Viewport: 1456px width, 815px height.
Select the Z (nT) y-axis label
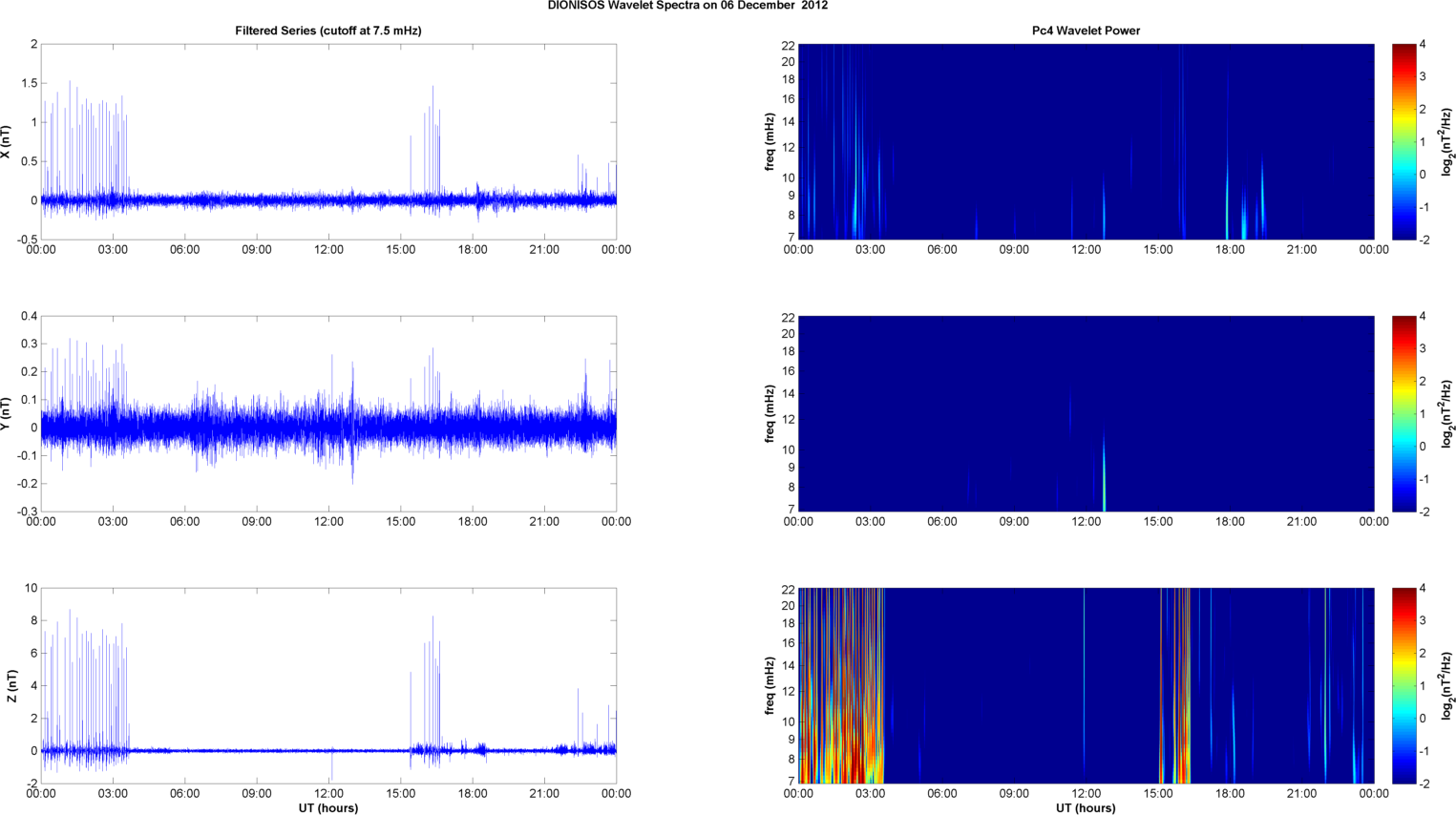[11, 685]
